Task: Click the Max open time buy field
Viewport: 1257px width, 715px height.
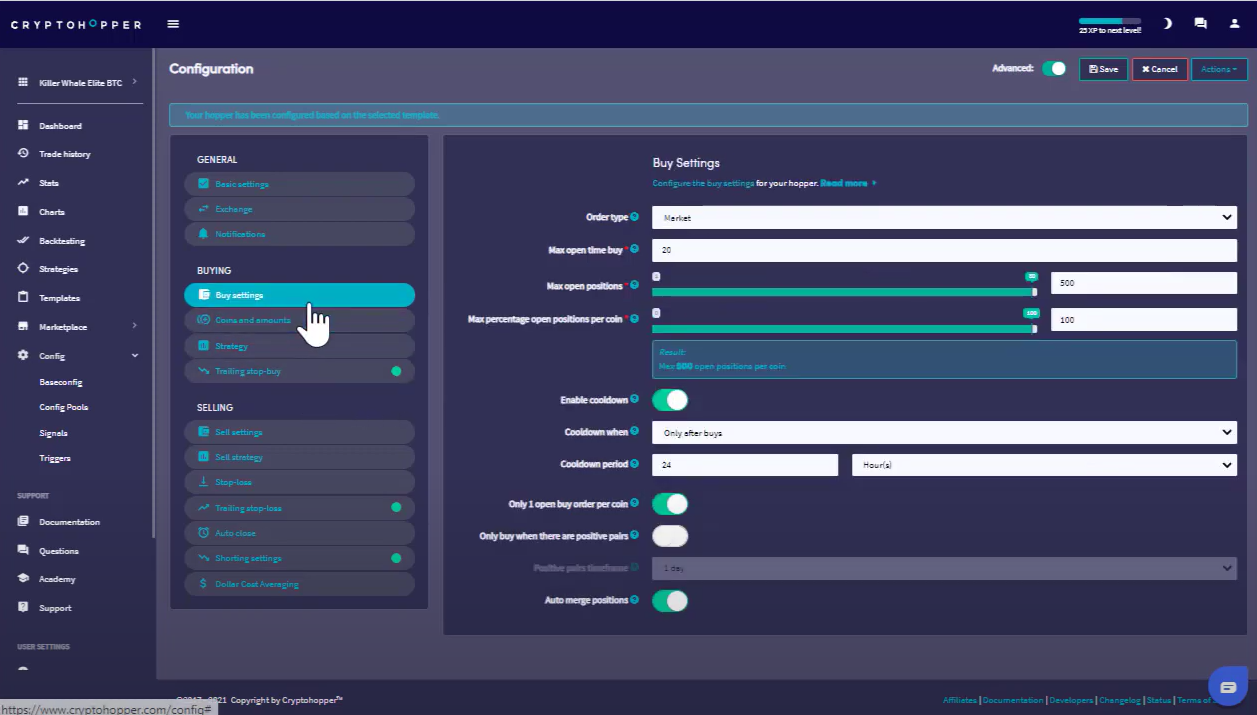Action: (944, 250)
